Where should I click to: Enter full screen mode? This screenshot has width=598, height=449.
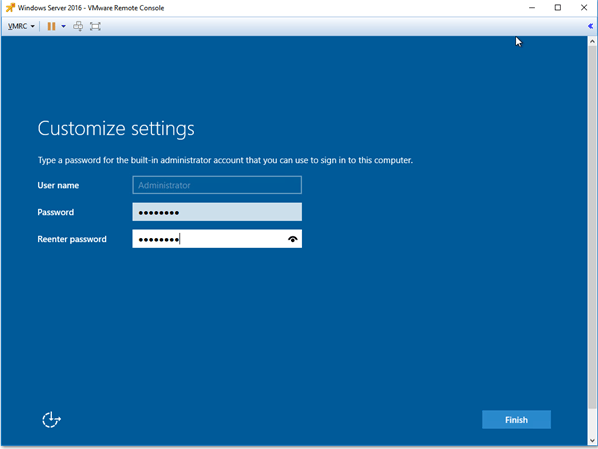pyautogui.click(x=95, y=26)
